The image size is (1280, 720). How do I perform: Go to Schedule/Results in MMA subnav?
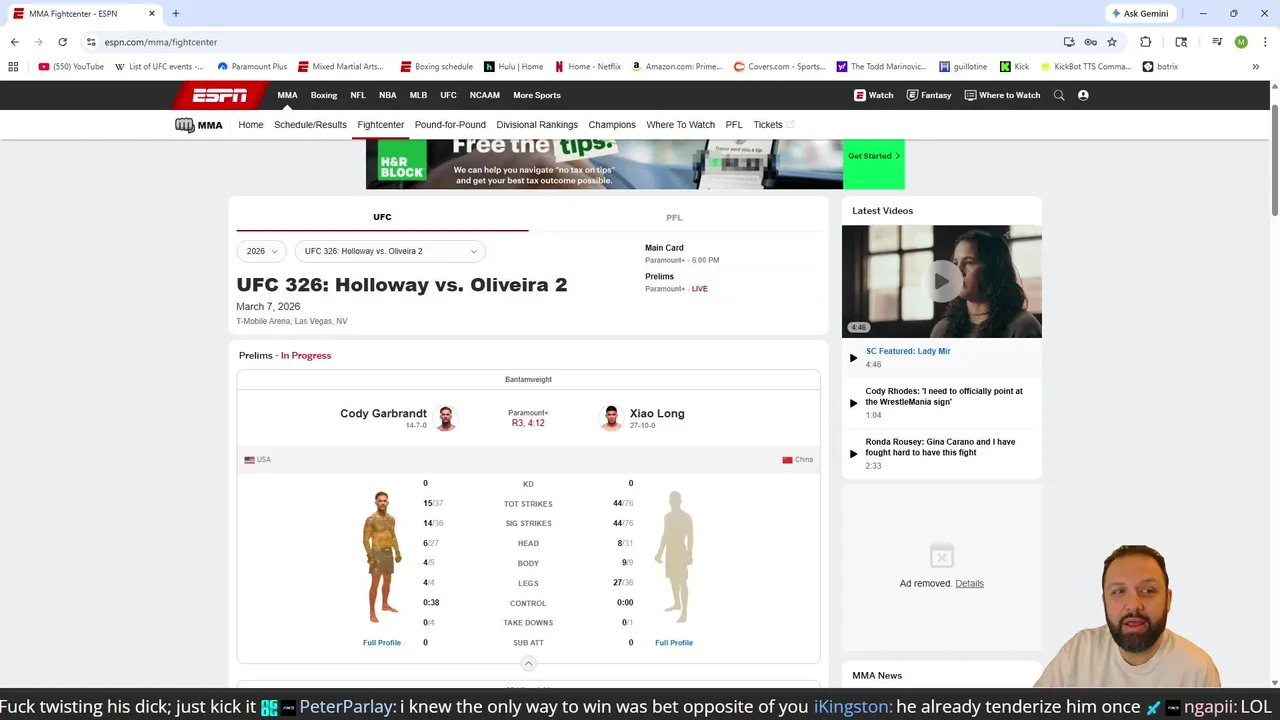coord(310,125)
